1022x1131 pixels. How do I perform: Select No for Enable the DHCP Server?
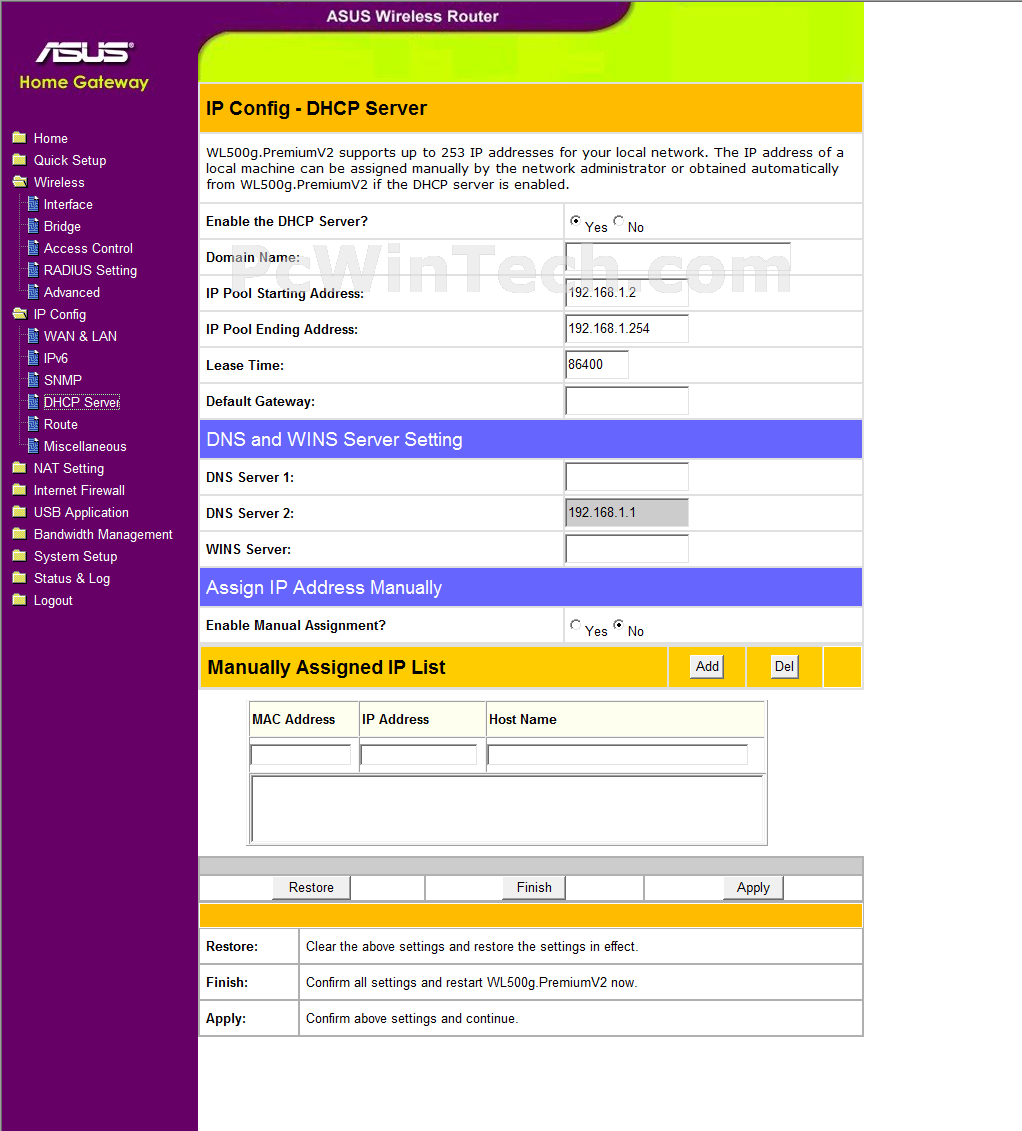618,221
